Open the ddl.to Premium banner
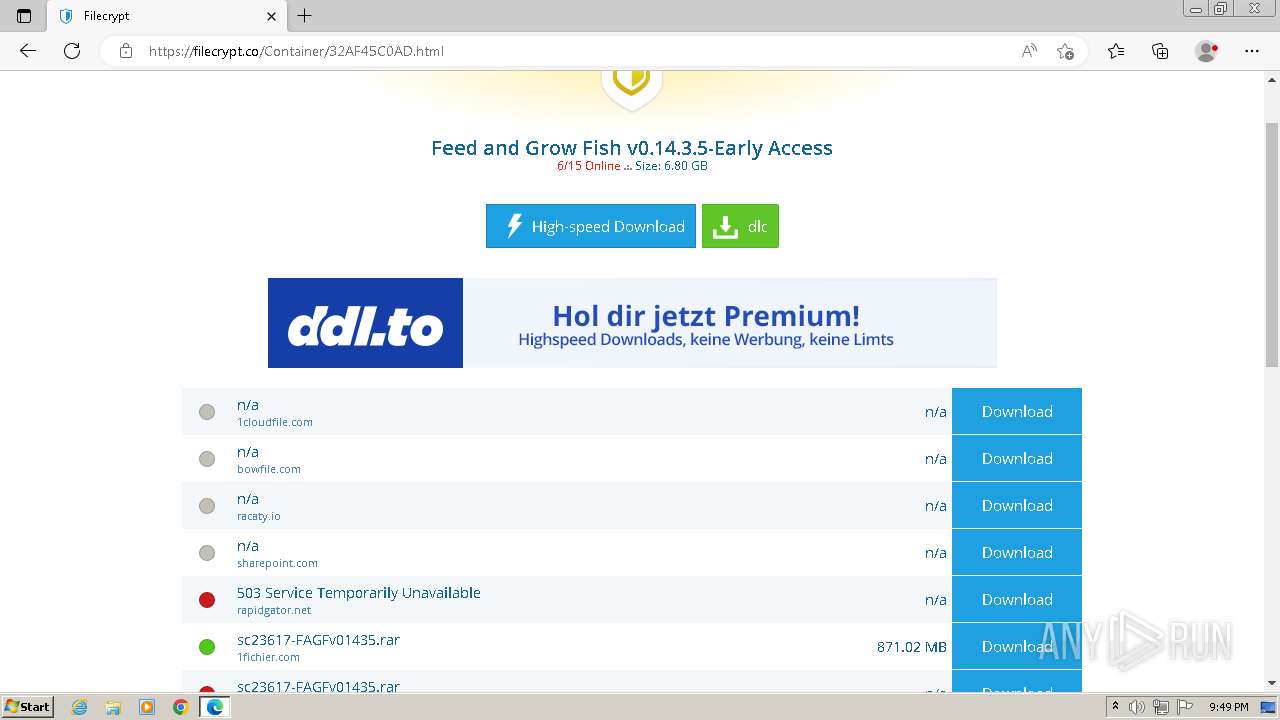Screen dimensions: 1280x720 point(632,323)
